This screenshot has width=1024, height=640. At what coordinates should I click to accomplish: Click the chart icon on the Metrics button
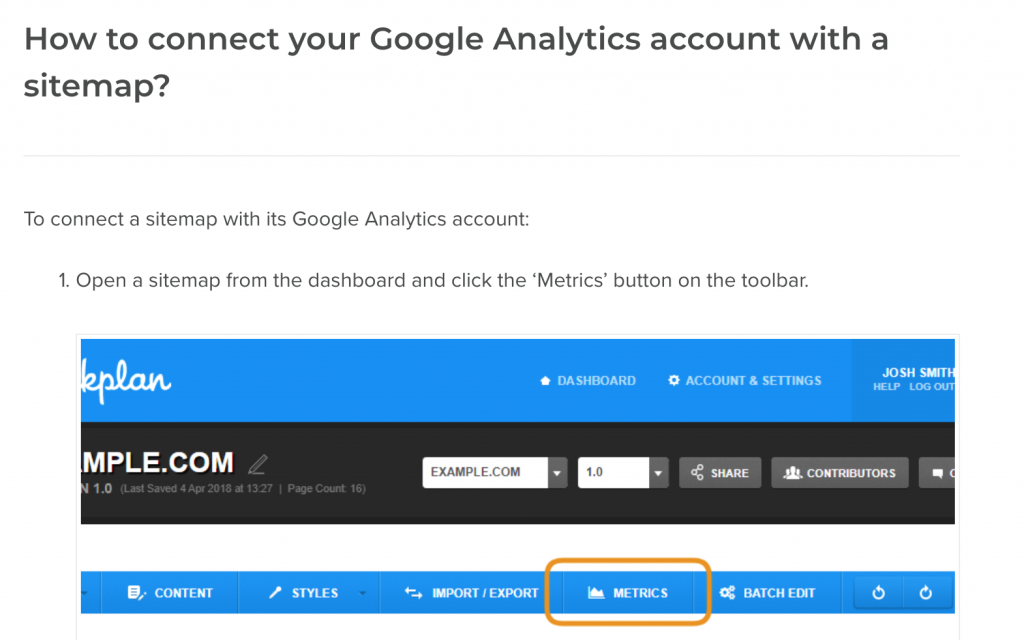coord(596,593)
